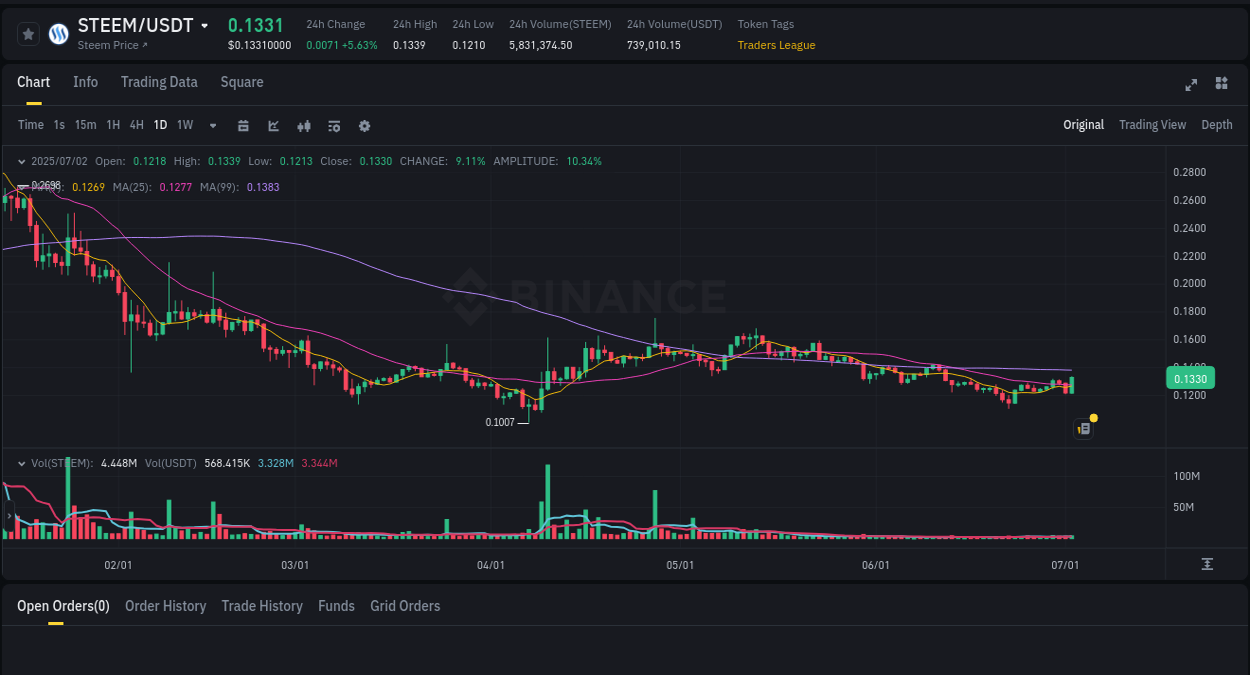This screenshot has width=1250, height=675.
Task: Open the date range calendar icon
Action: pyautogui.click(x=243, y=125)
